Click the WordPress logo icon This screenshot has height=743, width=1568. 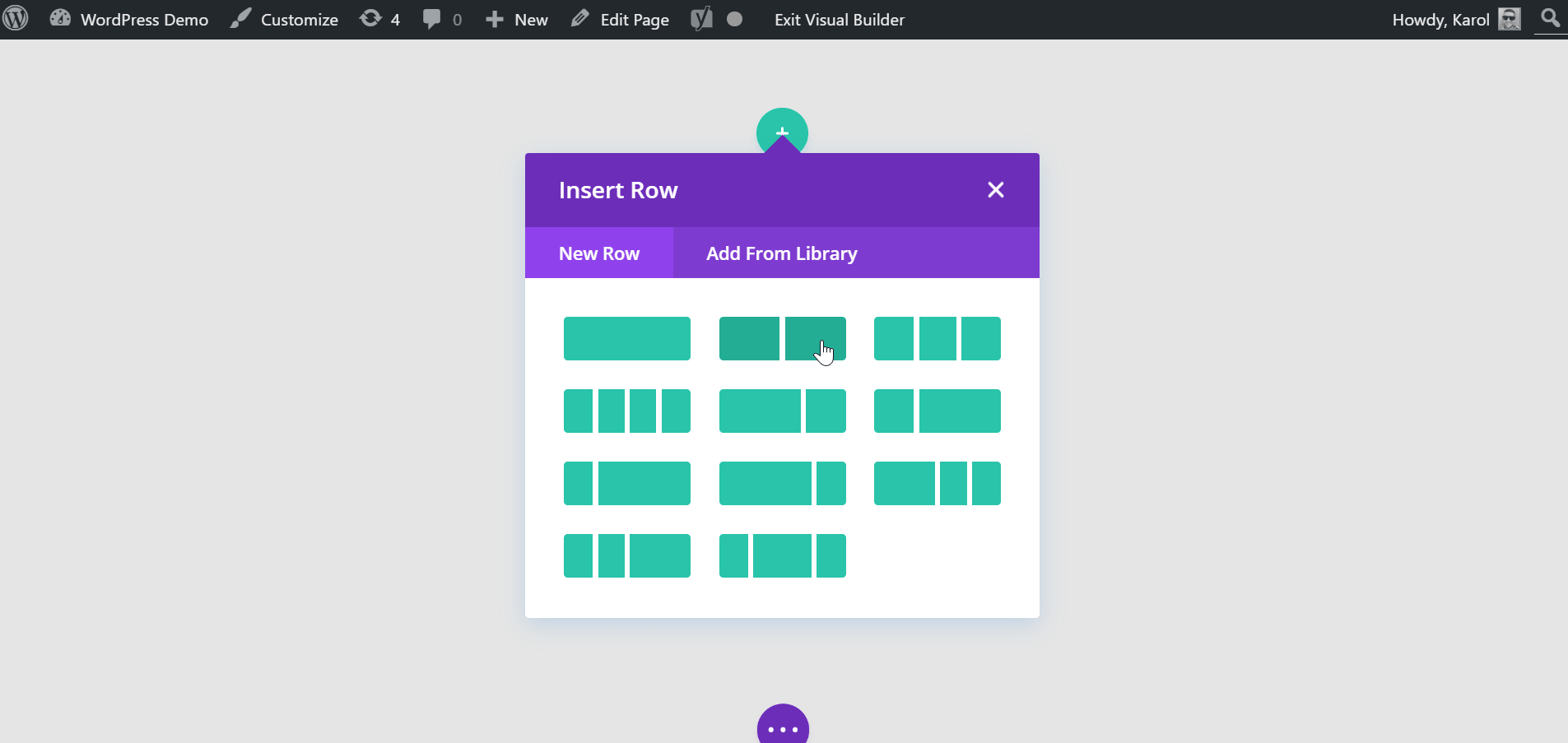16,19
